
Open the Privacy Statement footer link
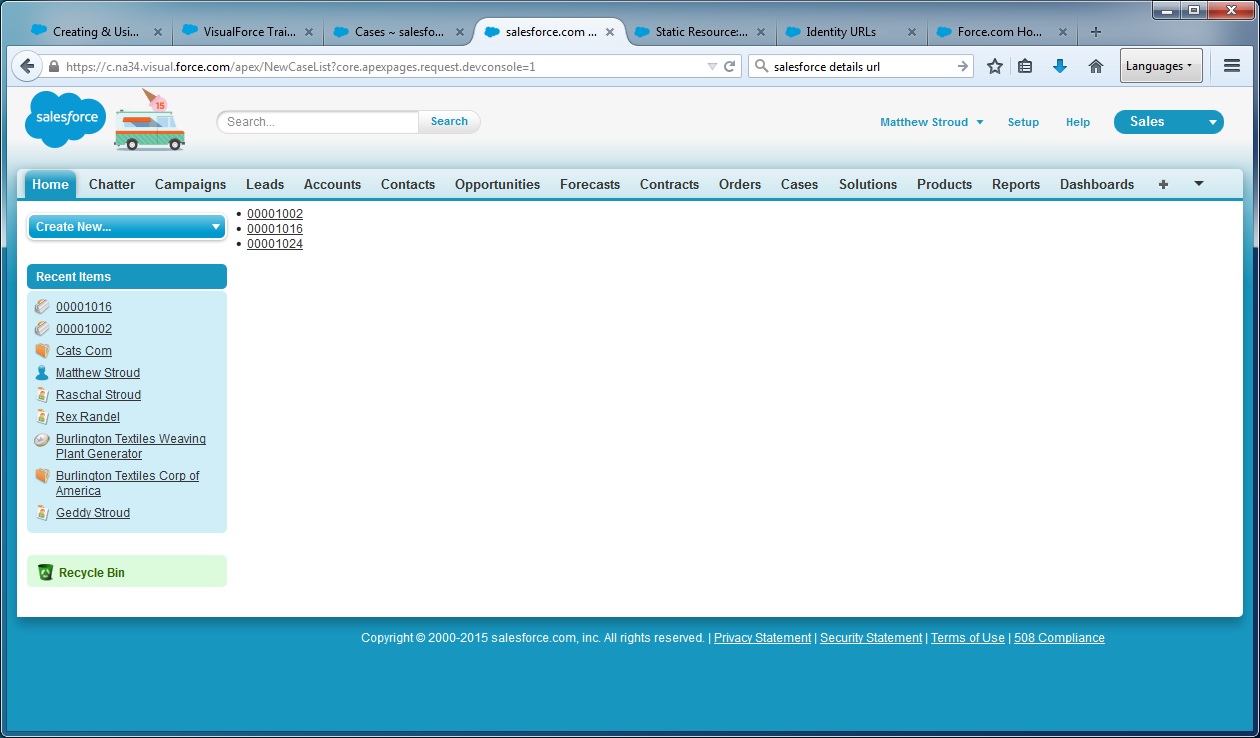[x=762, y=638]
